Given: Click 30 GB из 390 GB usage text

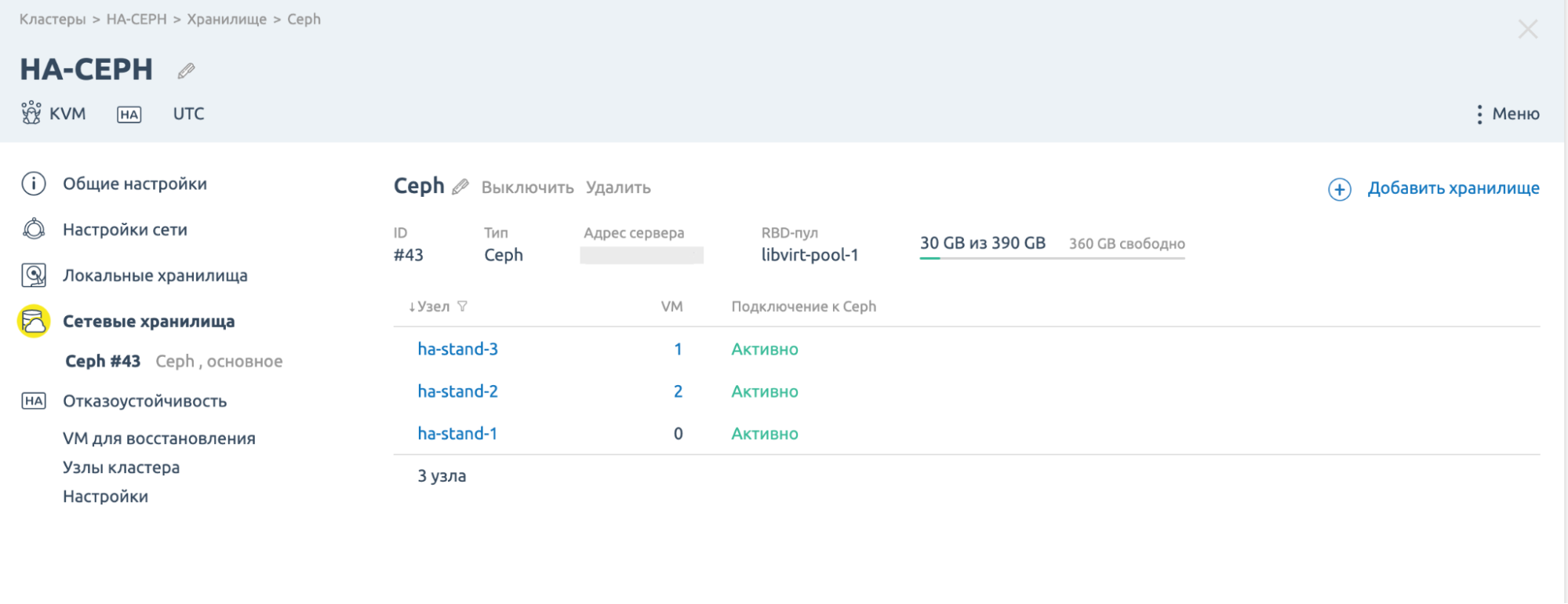Looking at the screenshot, I should point(983,243).
